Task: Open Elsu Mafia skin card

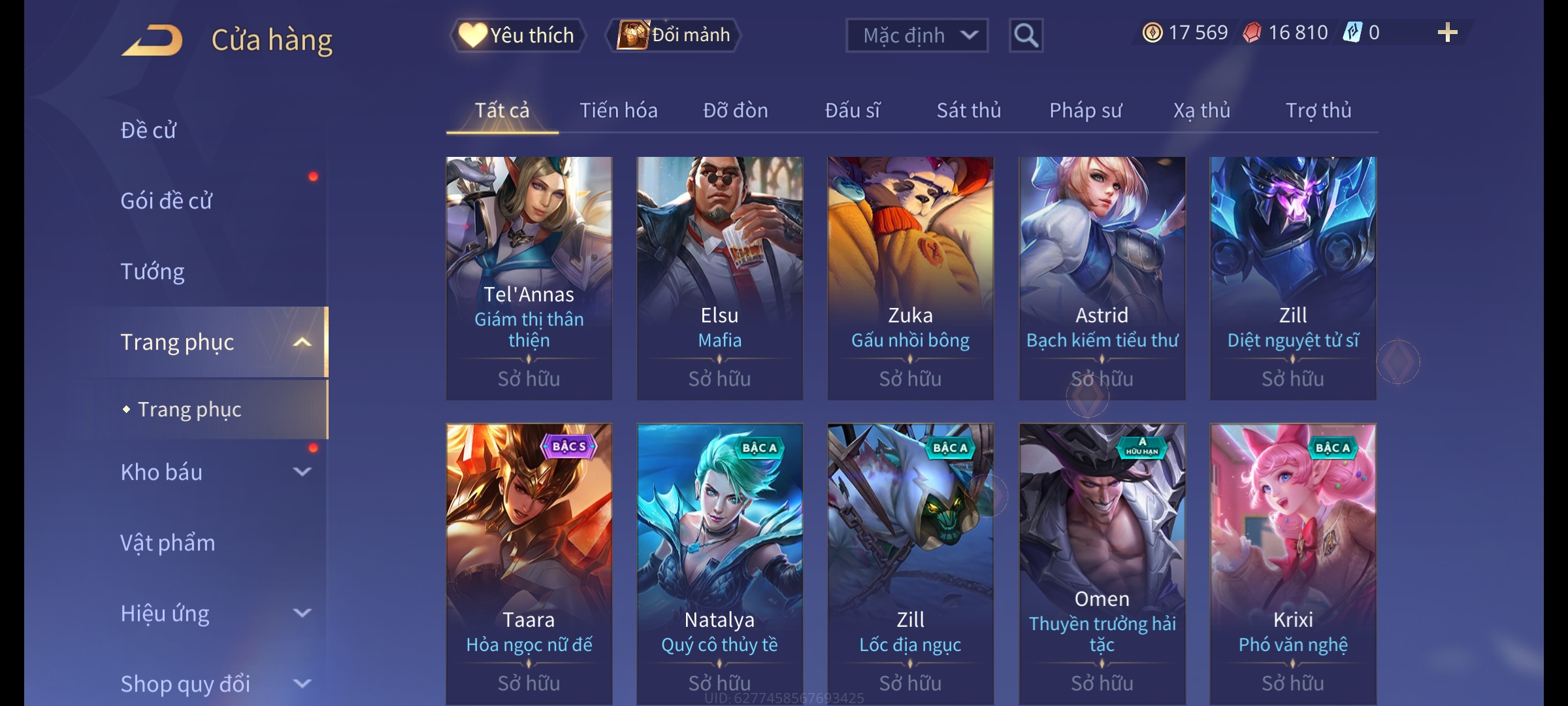Action: click(x=720, y=278)
